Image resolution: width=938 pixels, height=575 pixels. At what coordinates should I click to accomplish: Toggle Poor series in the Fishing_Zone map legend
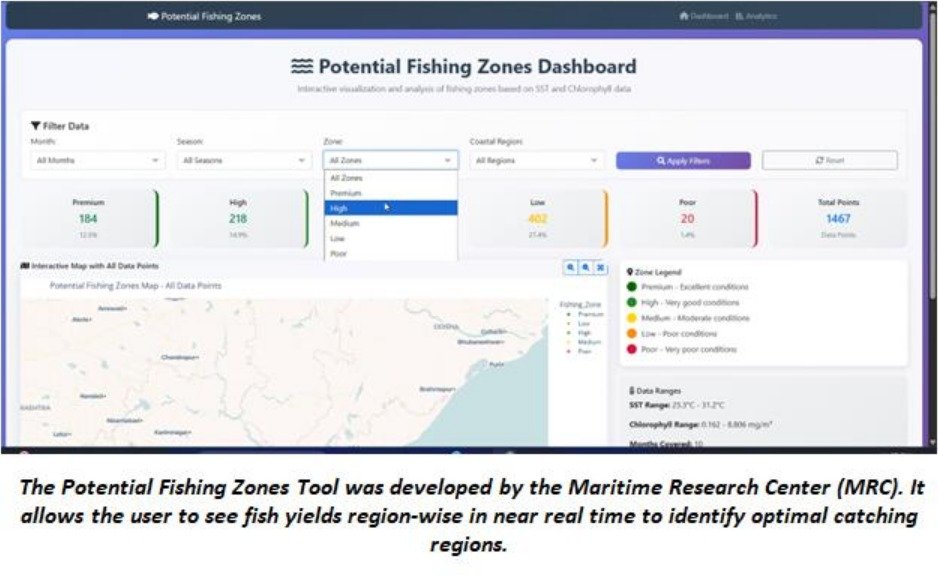click(x=578, y=351)
